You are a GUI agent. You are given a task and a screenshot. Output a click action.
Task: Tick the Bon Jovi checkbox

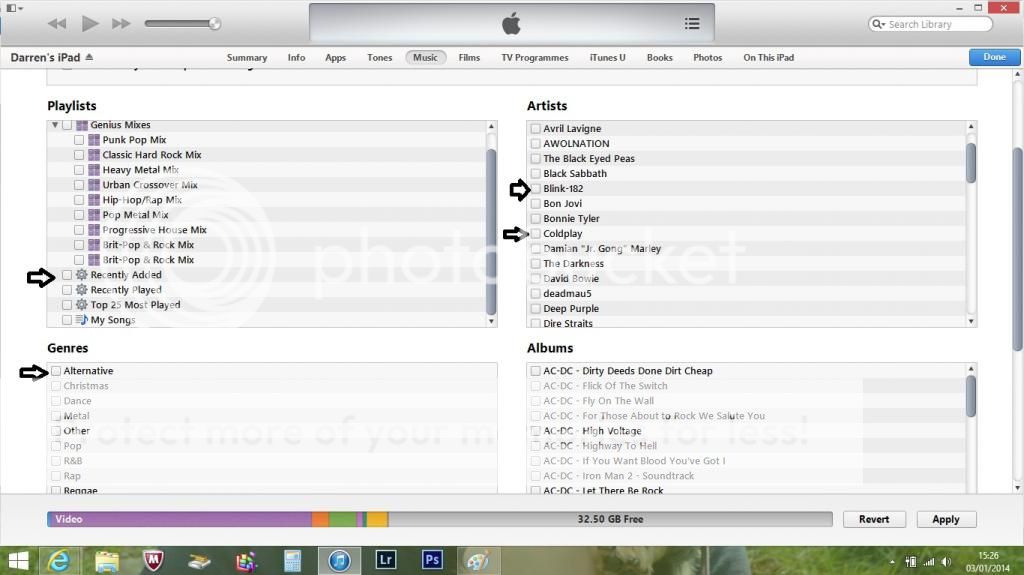click(536, 204)
